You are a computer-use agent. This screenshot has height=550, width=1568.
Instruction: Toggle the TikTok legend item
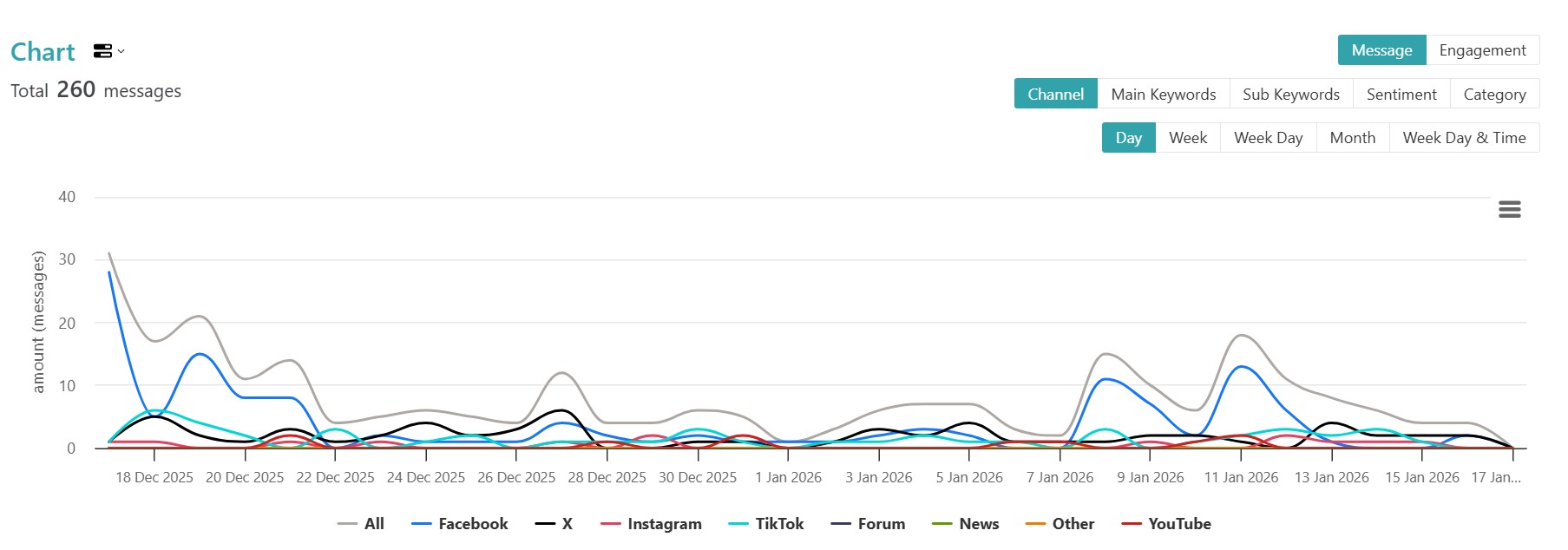click(779, 524)
